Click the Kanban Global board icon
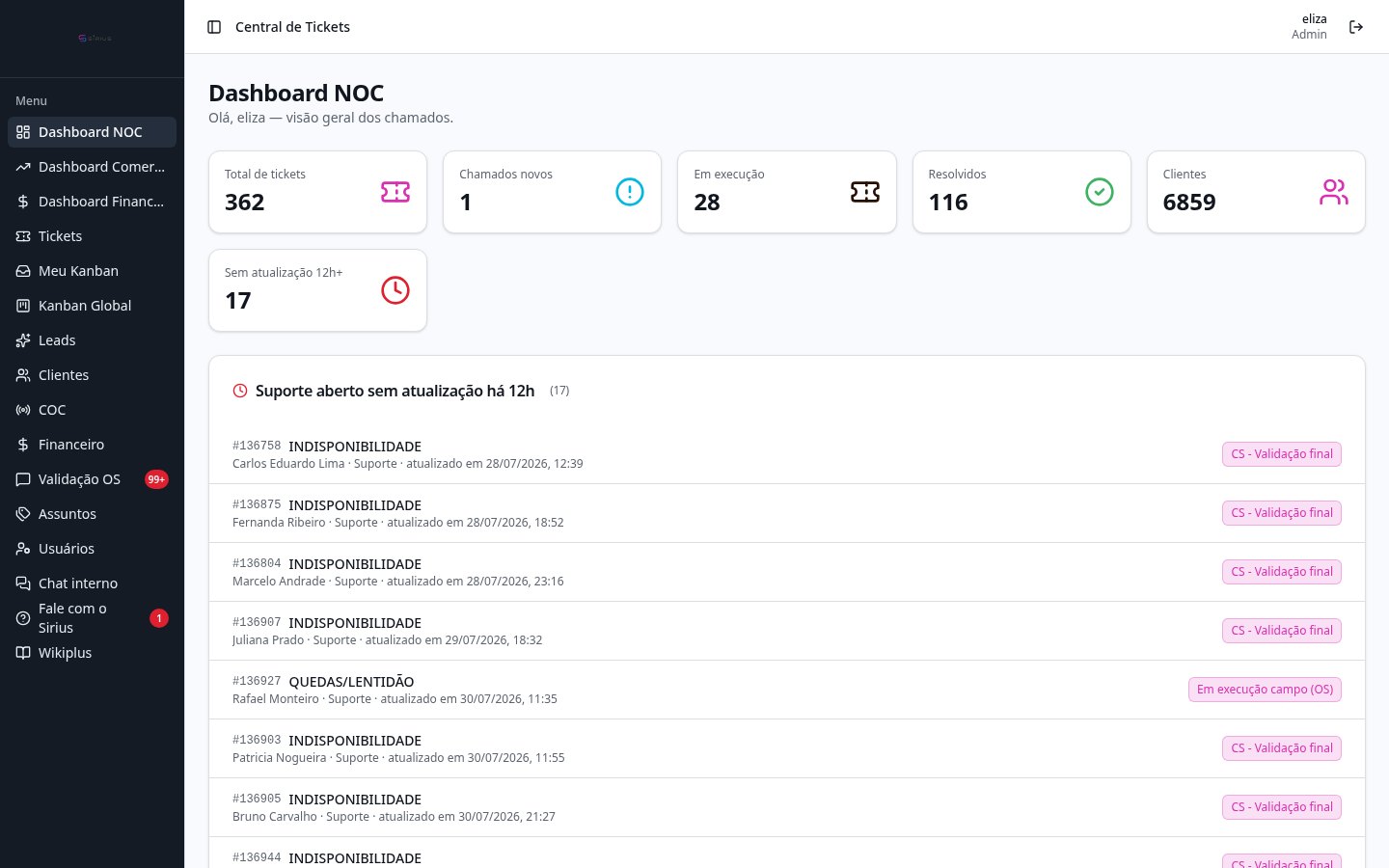This screenshot has height=868, width=1389. click(x=23, y=306)
